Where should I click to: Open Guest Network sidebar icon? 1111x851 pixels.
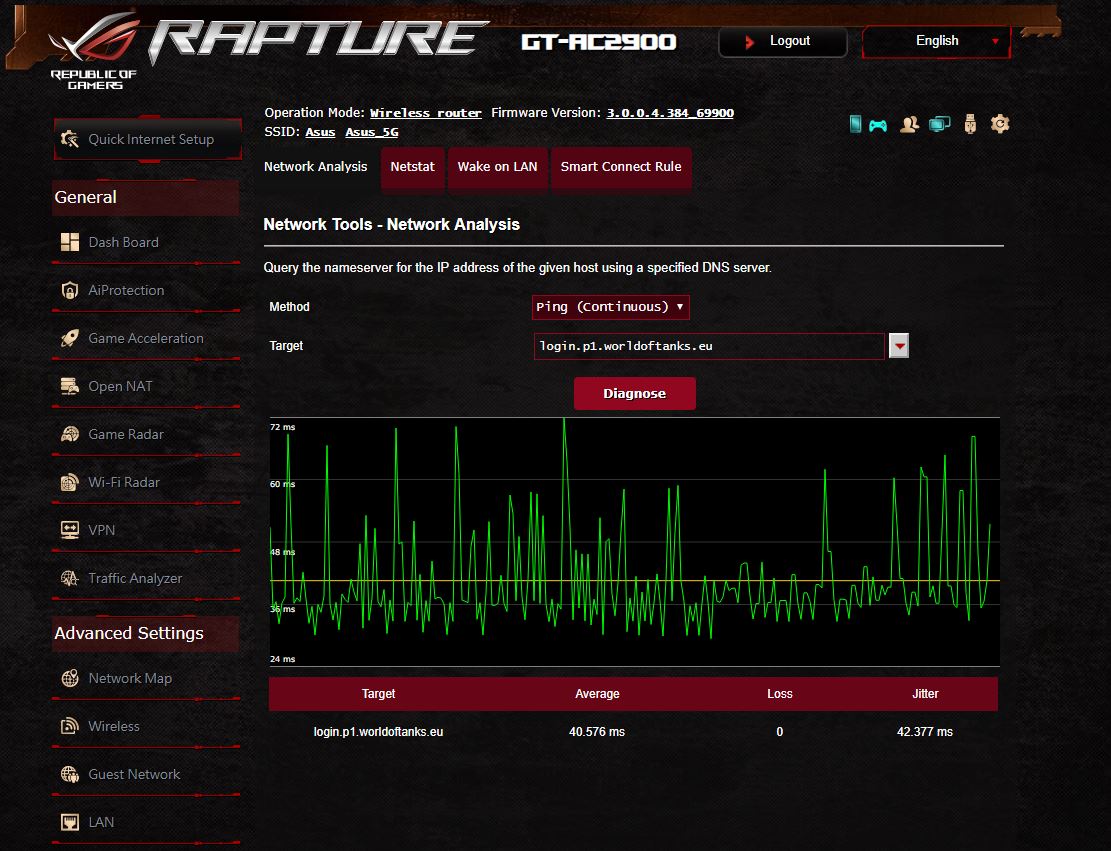pos(70,774)
